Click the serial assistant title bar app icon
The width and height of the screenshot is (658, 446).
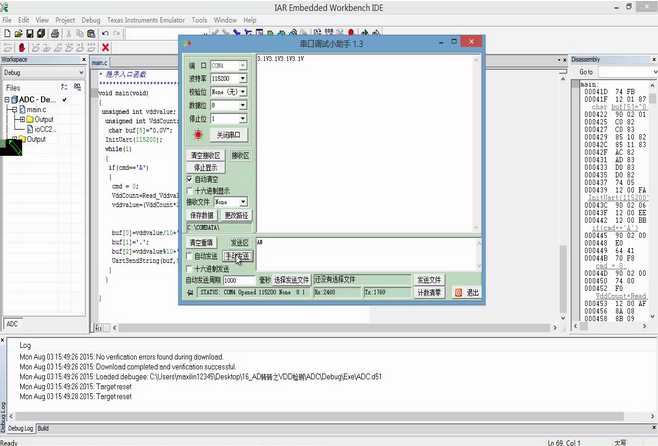(x=188, y=43)
